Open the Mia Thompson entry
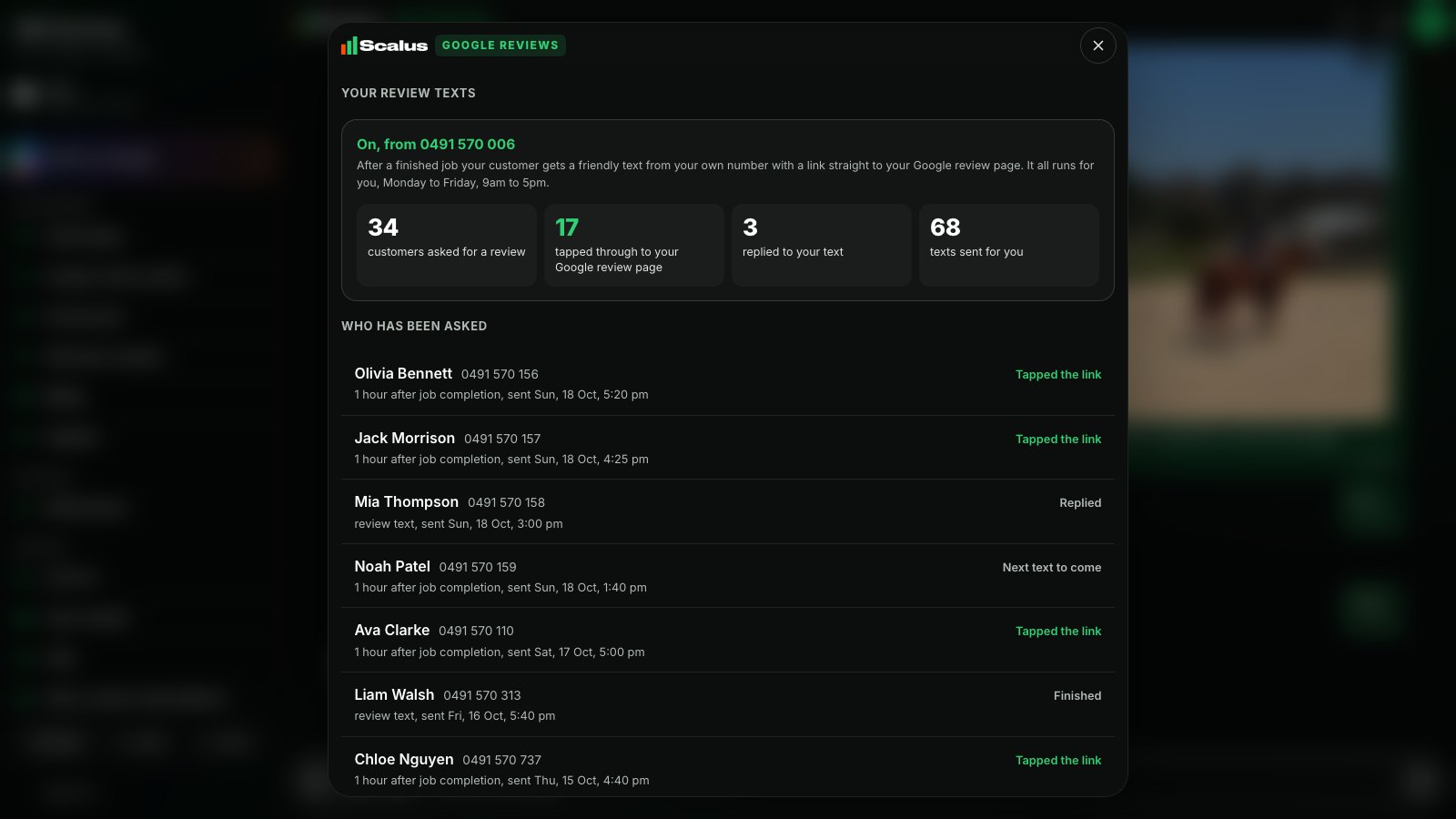Image resolution: width=1456 pixels, height=819 pixels. click(x=728, y=511)
